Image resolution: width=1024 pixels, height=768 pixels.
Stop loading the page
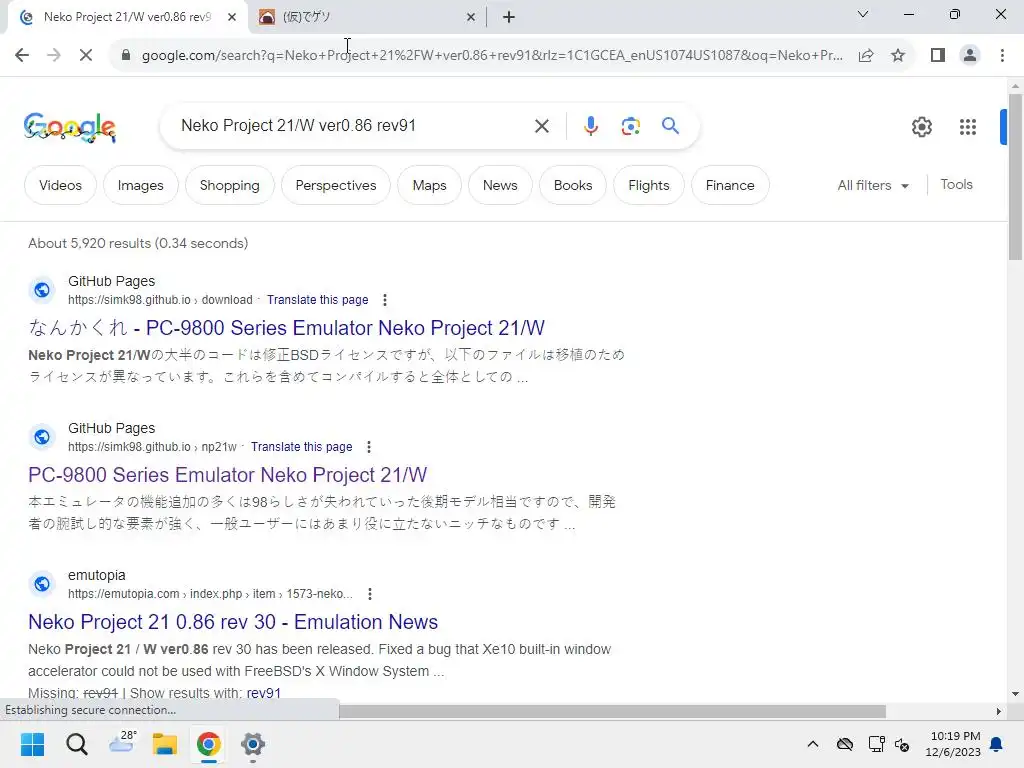tap(86, 56)
